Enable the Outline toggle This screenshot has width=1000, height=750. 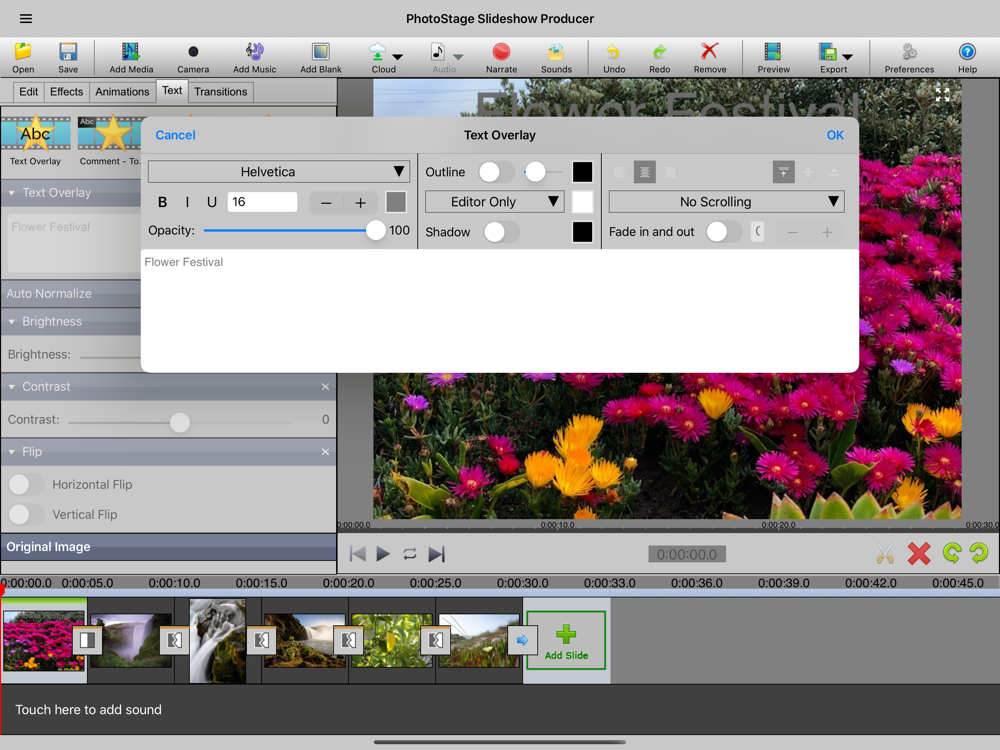(x=496, y=172)
